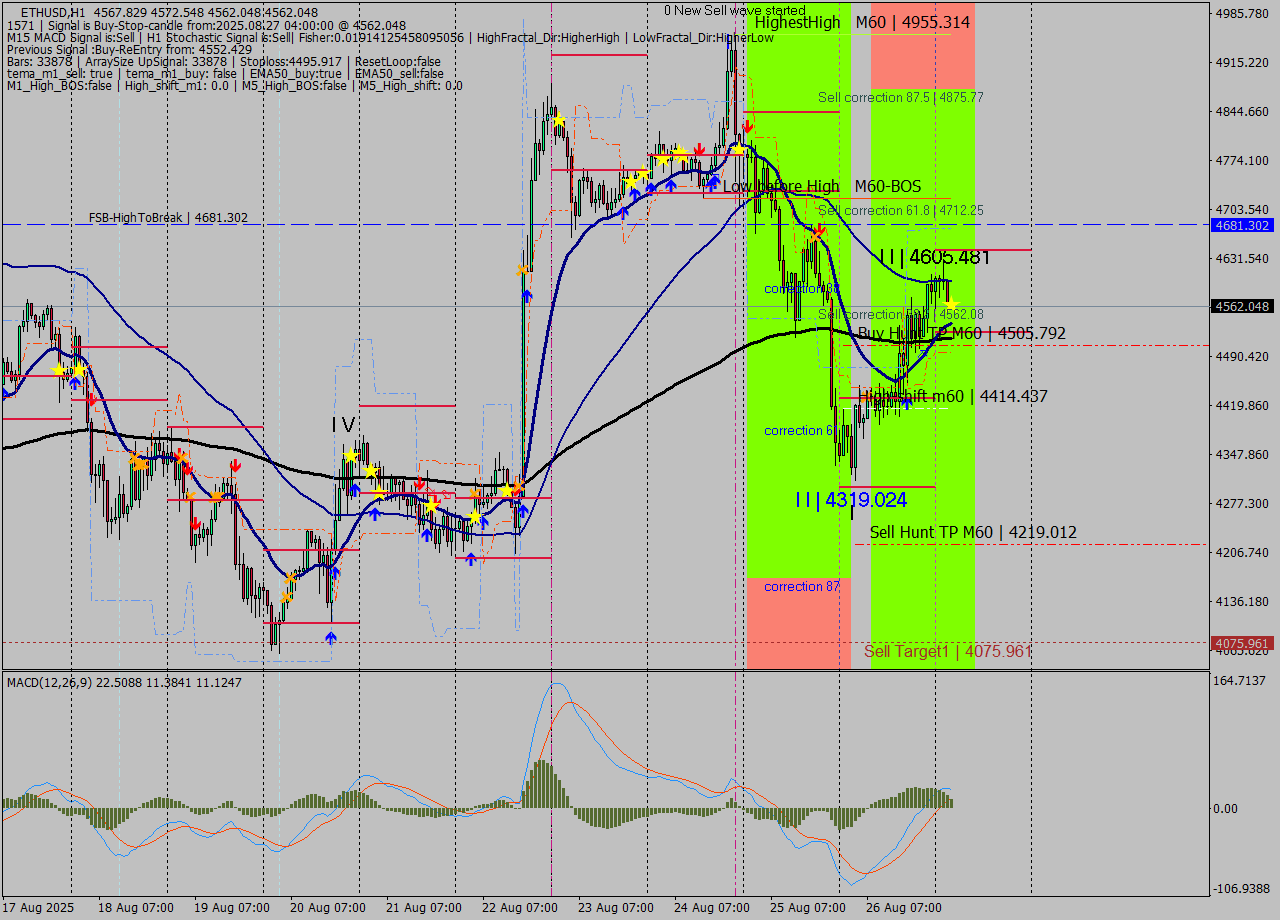Click the HighestHigh M60 4955.314 label
This screenshot has height=920, width=1280.
[x=862, y=22]
